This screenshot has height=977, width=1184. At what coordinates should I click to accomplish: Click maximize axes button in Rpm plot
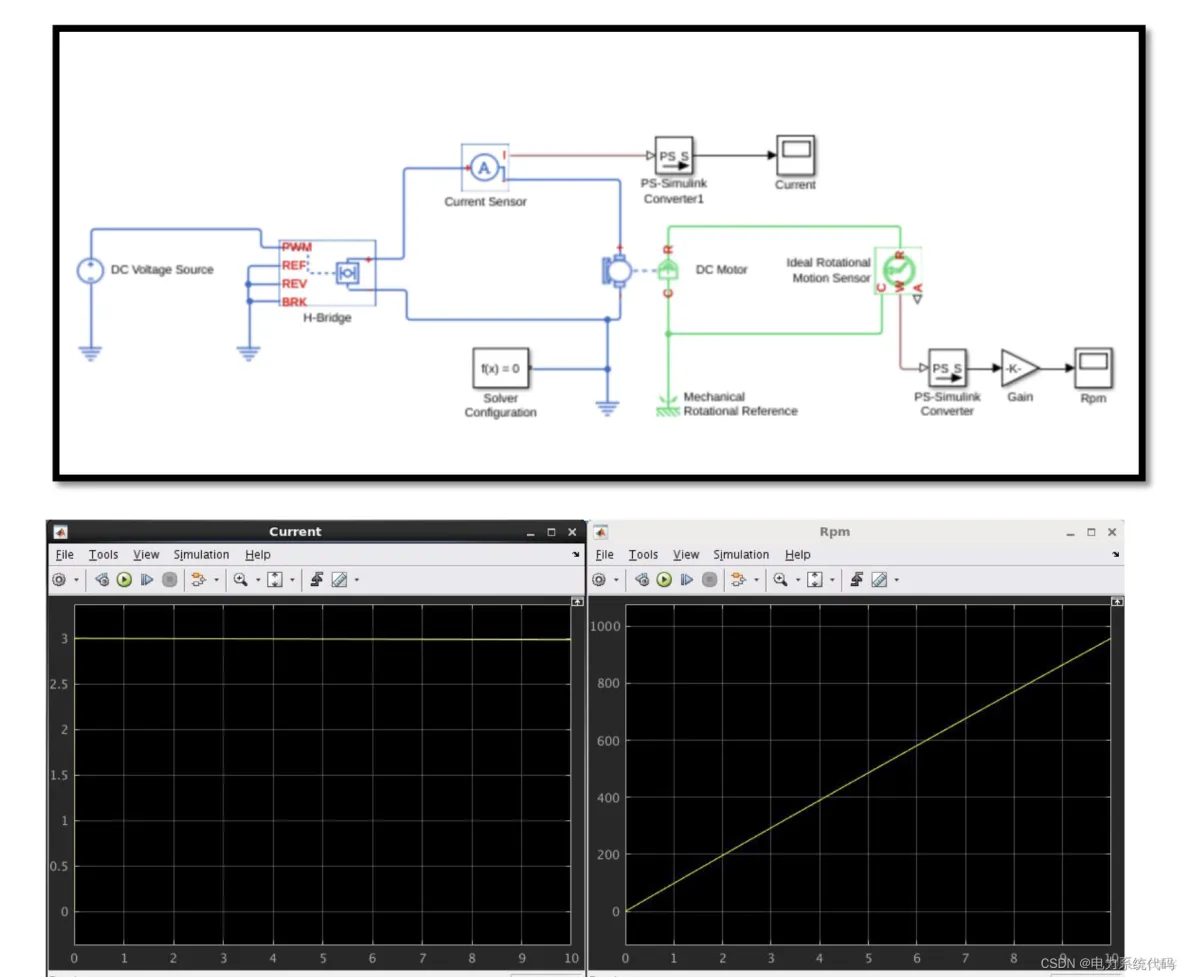pyautogui.click(x=1118, y=602)
